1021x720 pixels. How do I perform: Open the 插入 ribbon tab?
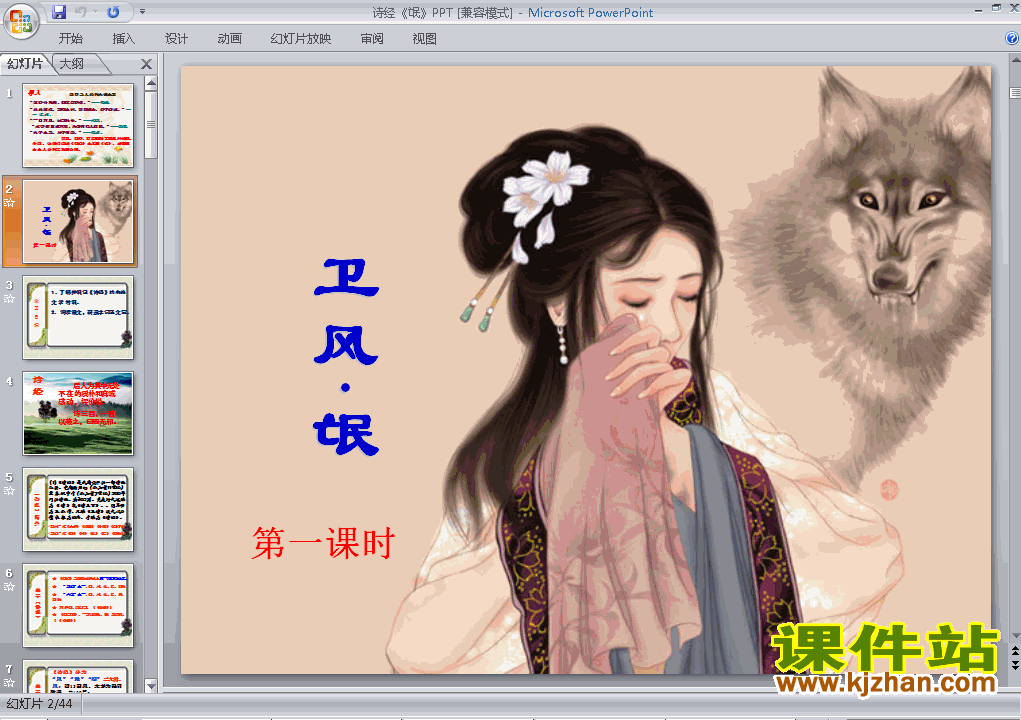[x=123, y=39]
